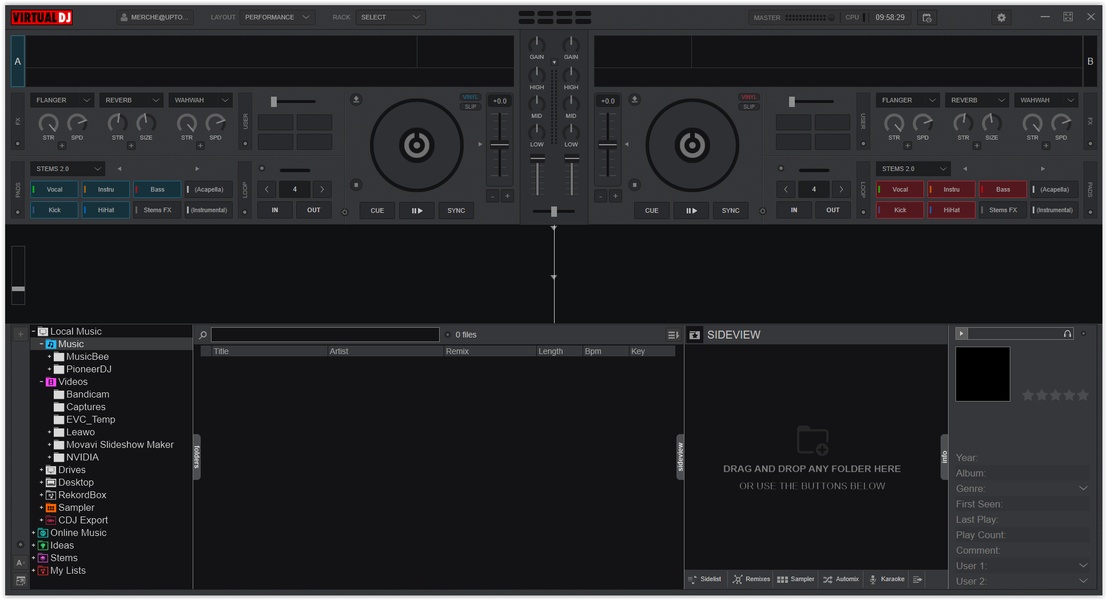Toggle HiHat stem pad on deck B
This screenshot has width=1107, height=600.
(x=951, y=210)
